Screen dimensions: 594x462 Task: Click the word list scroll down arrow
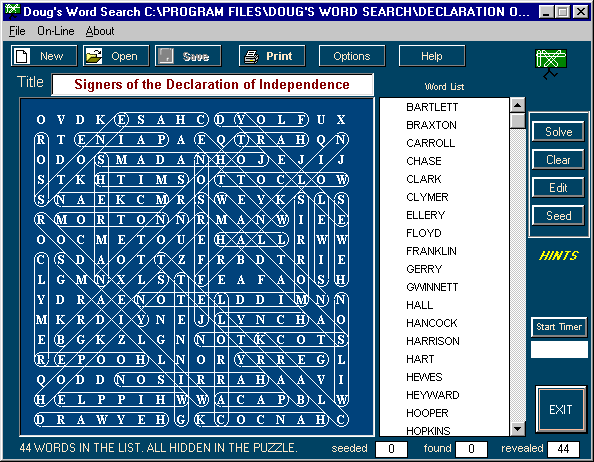pyautogui.click(x=517, y=429)
